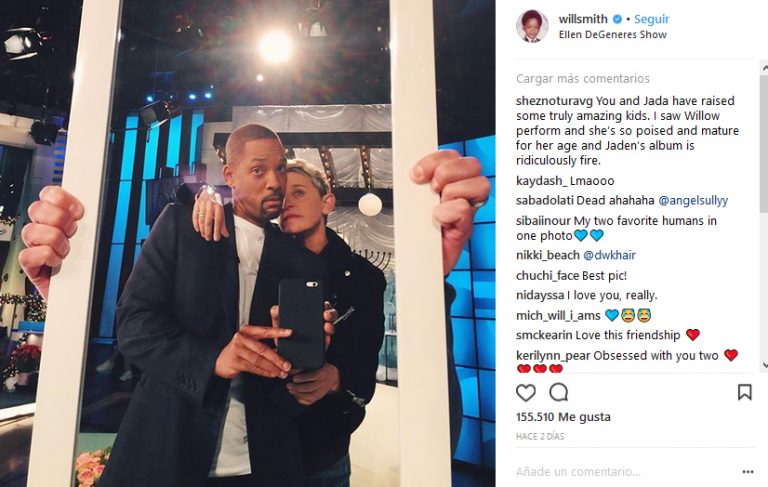
Task: Click the verified badge next to willsmith
Action: tap(618, 19)
